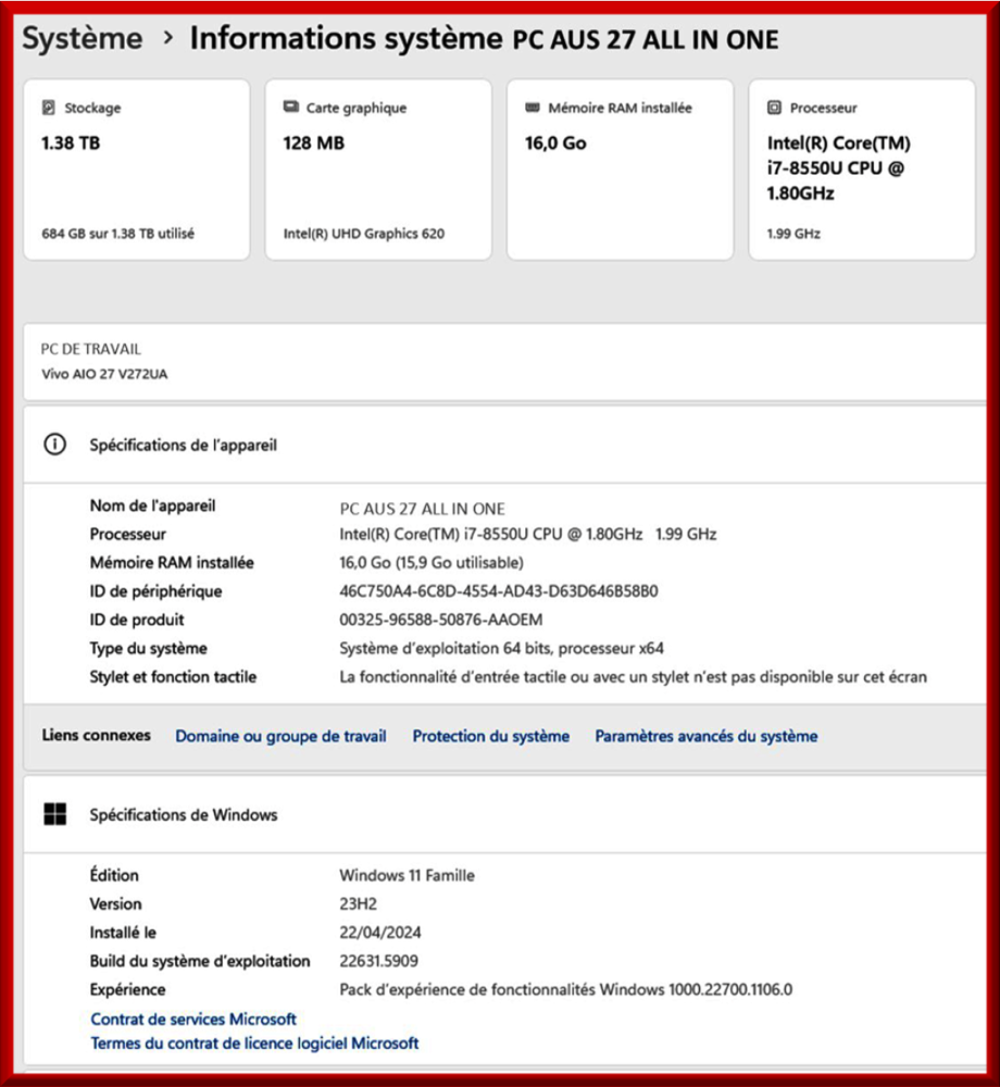Select Système d'exploitation 64 bits value

click(x=501, y=648)
